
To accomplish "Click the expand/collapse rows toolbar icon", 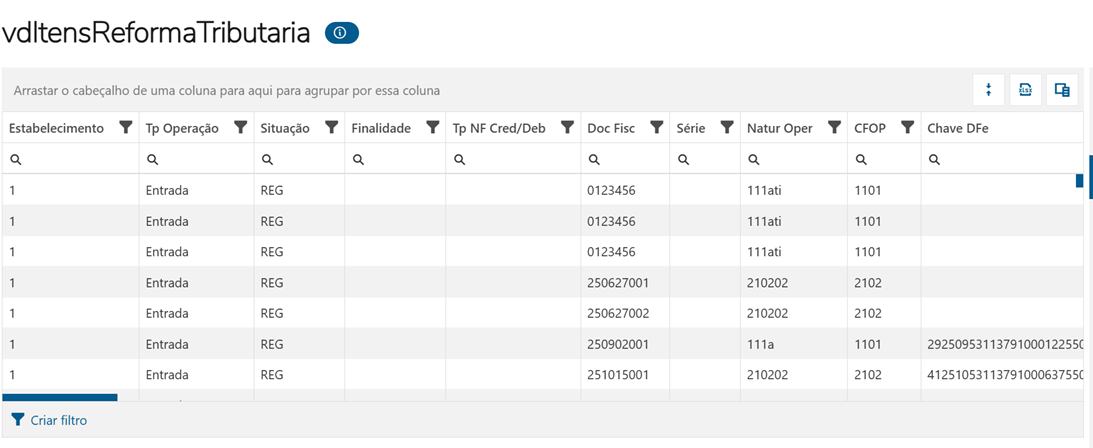I will click(x=988, y=90).
